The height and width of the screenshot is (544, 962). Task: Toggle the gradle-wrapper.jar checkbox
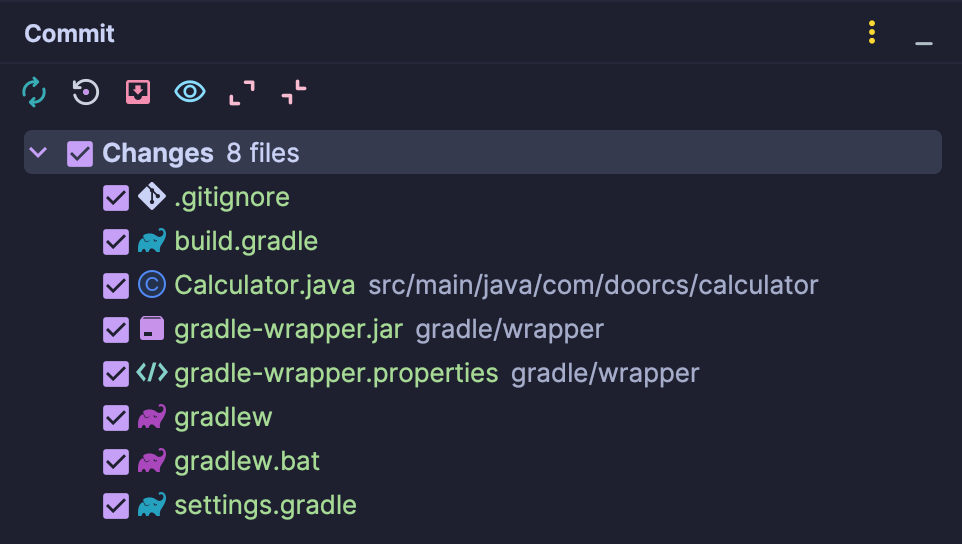116,329
